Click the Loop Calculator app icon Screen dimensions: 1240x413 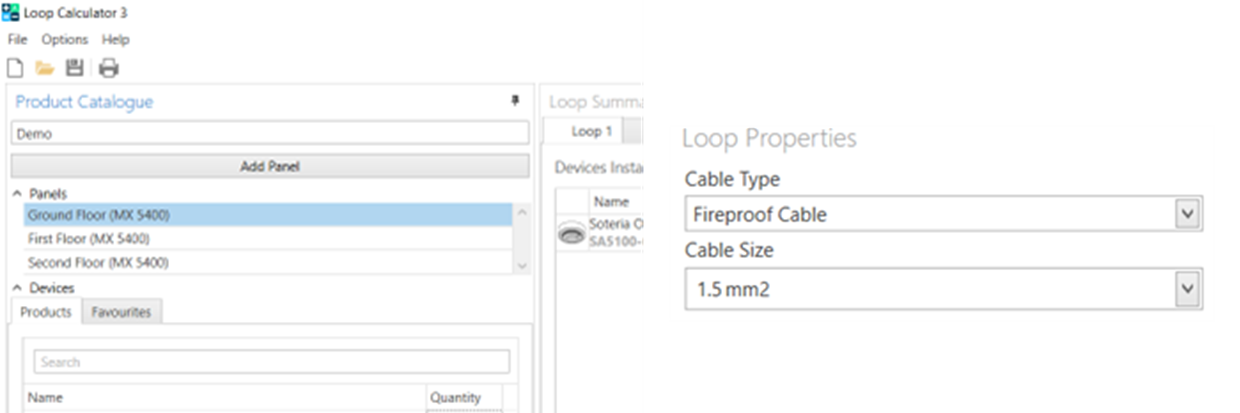tap(10, 13)
